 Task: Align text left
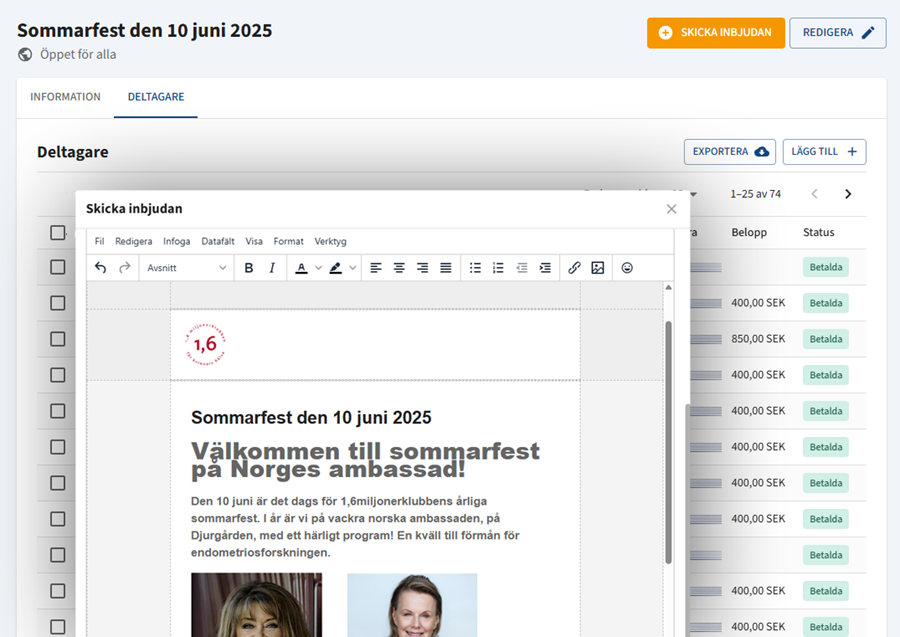(376, 268)
